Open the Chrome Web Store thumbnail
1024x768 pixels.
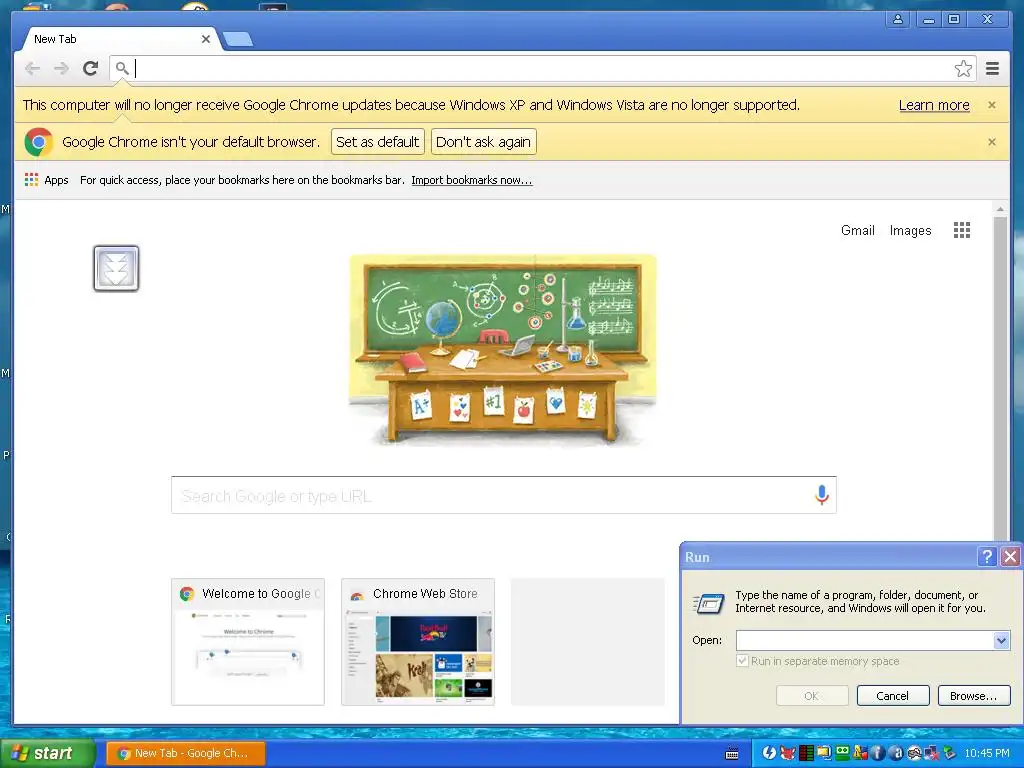(x=418, y=641)
